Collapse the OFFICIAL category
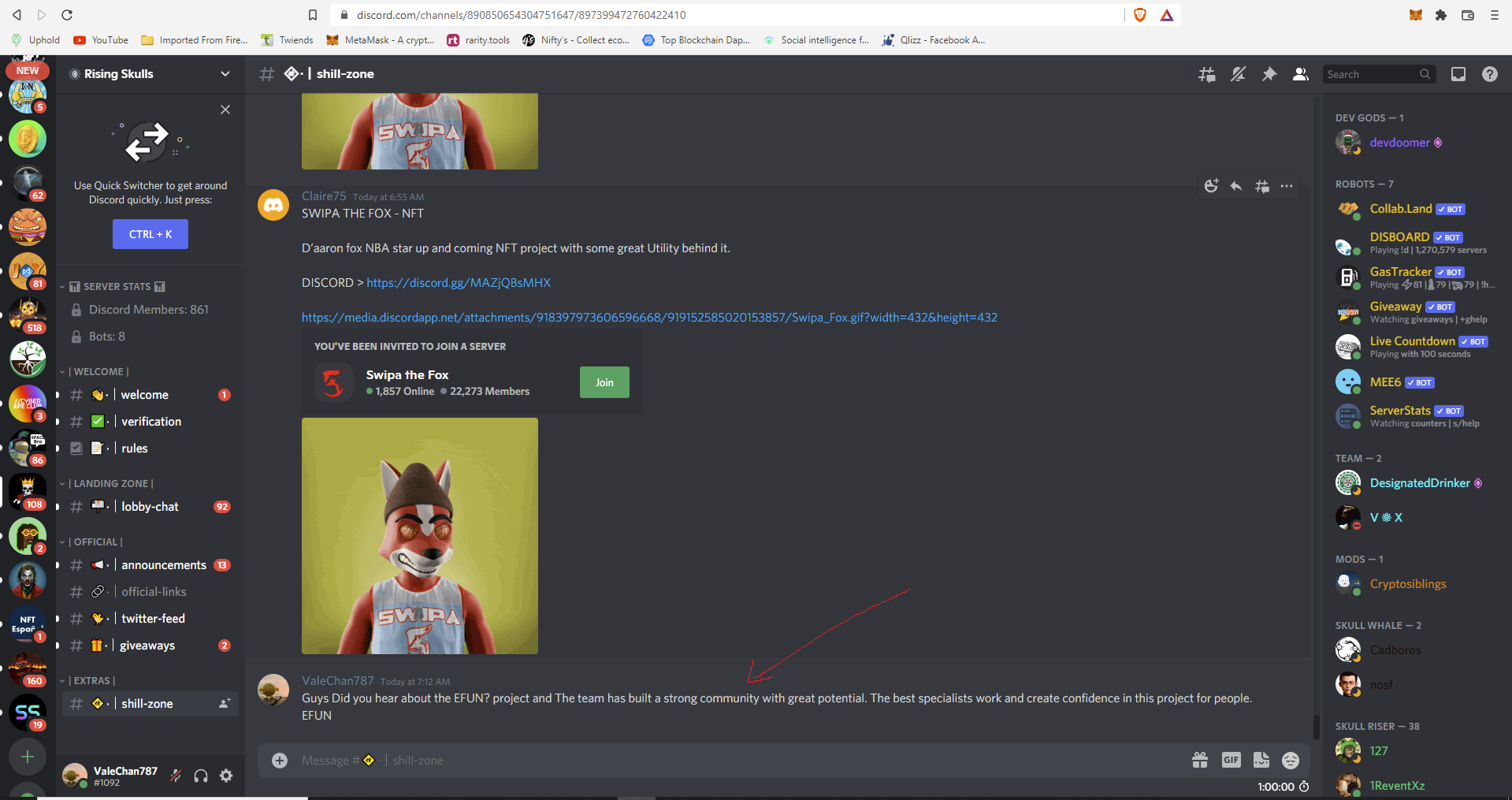The width and height of the screenshot is (1512, 800). tap(91, 541)
